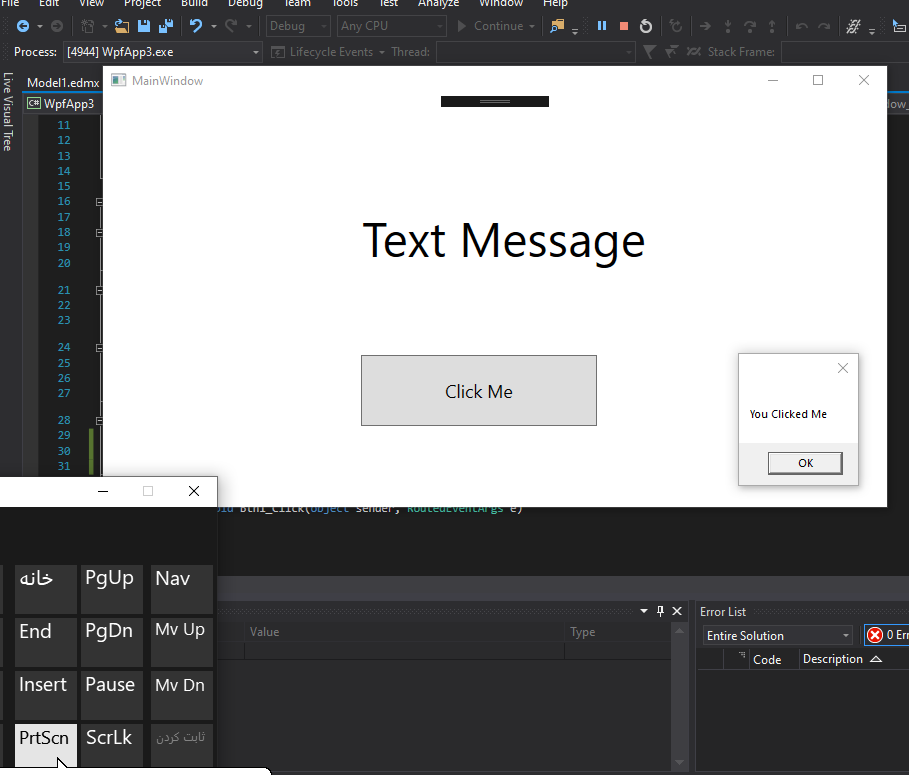909x775 pixels.
Task: Click the Step Into icon
Action: 728,26
